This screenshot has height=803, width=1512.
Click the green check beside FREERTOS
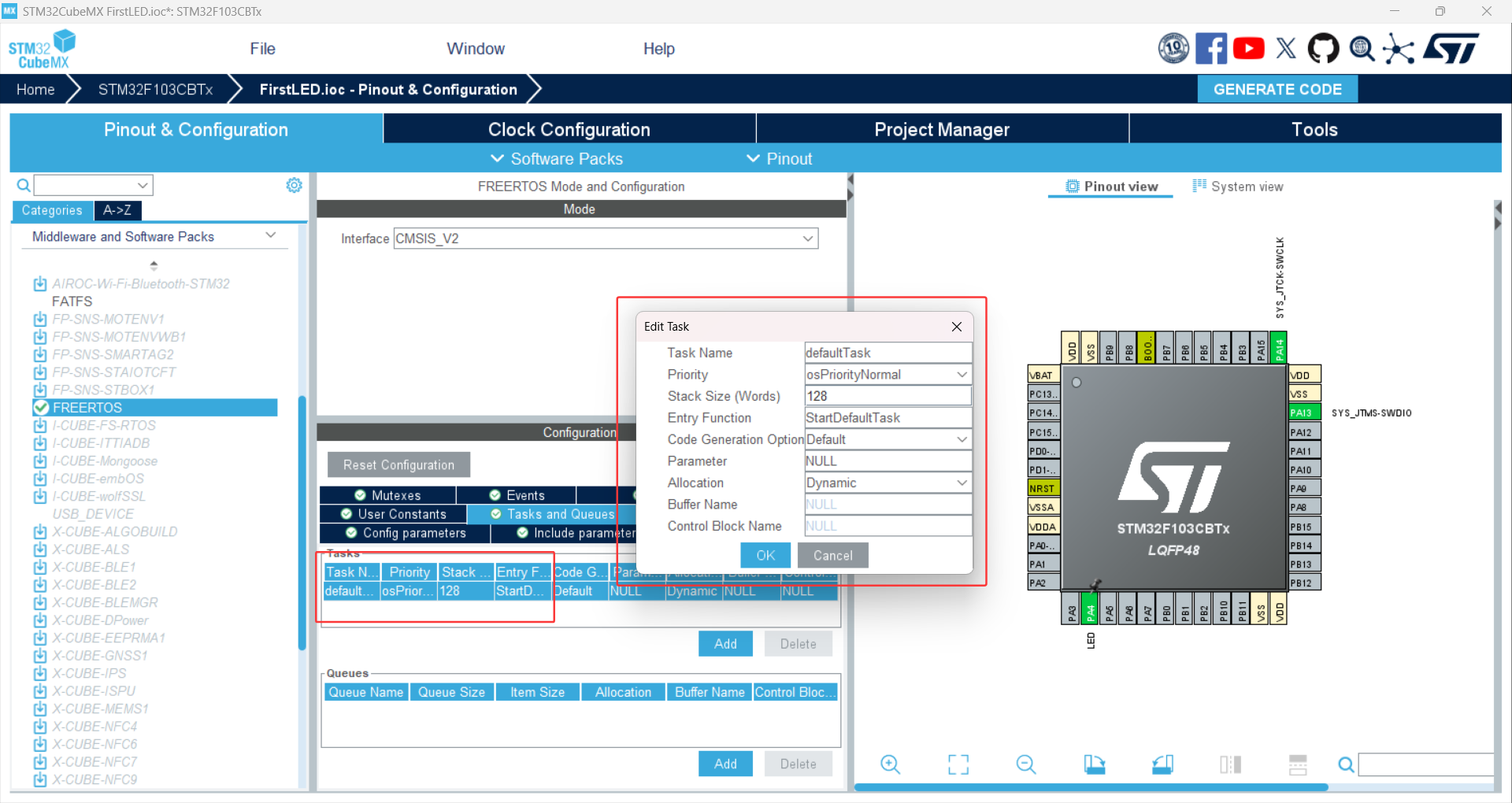click(41, 407)
